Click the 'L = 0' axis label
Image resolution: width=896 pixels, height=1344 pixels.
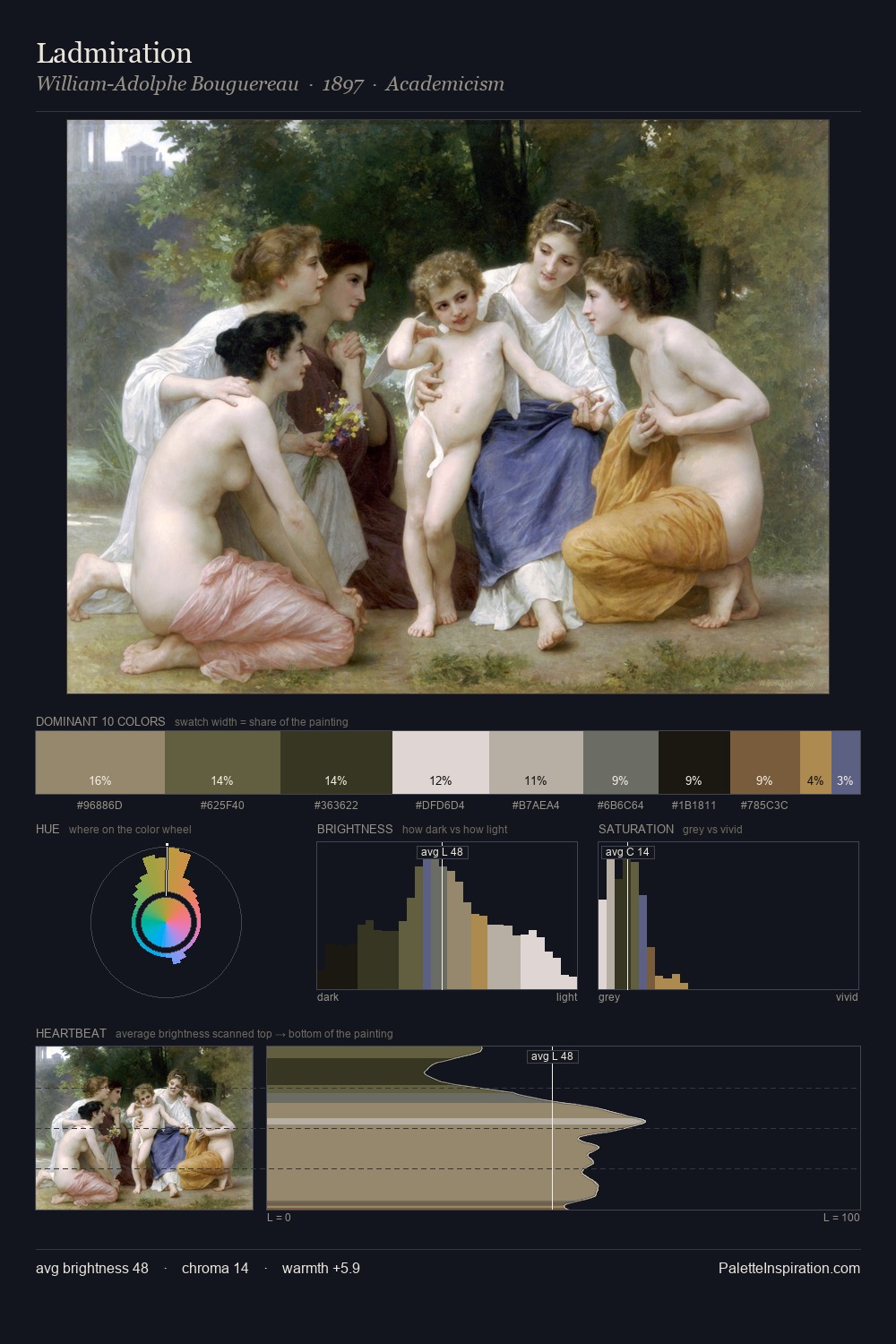pos(279,1218)
